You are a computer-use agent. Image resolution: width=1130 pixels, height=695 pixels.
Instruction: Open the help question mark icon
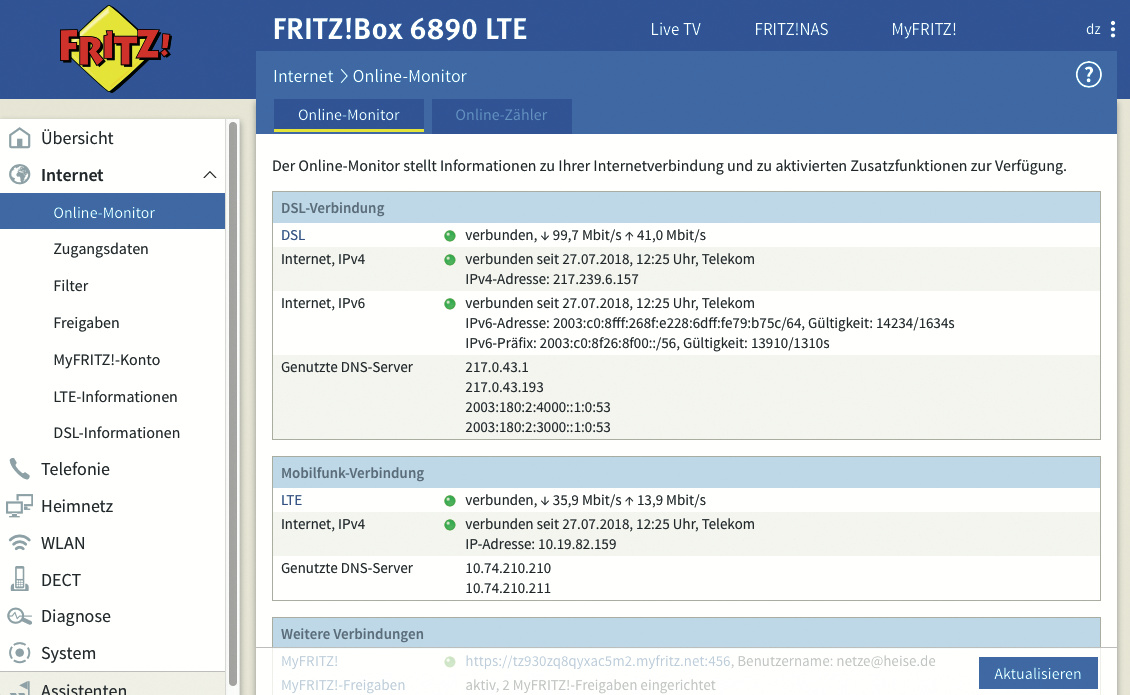[x=1088, y=75]
